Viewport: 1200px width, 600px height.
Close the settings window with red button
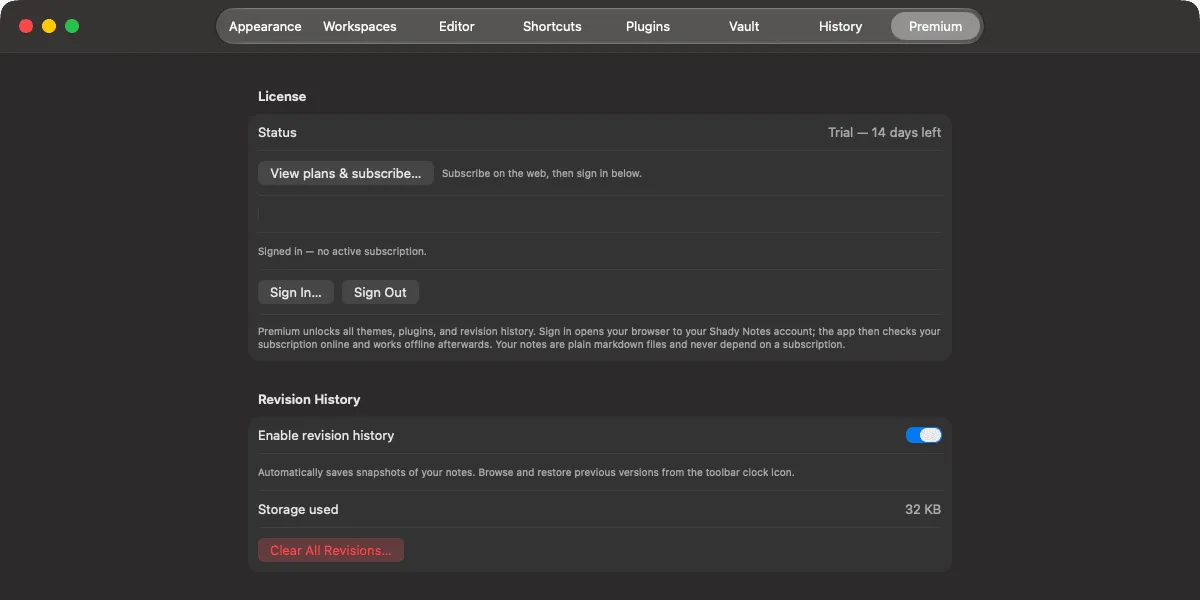click(x=26, y=26)
